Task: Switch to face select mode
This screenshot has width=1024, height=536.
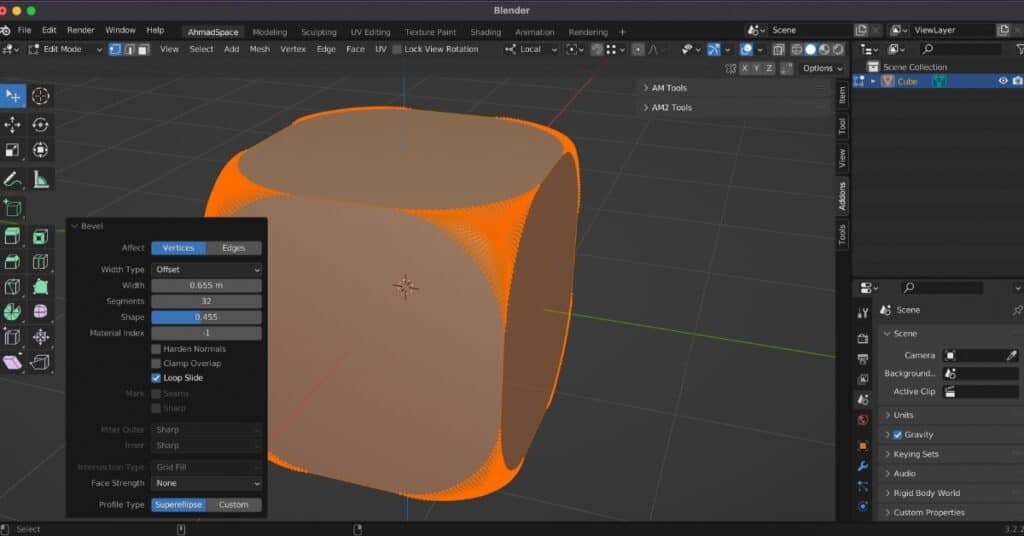Action: (x=144, y=49)
